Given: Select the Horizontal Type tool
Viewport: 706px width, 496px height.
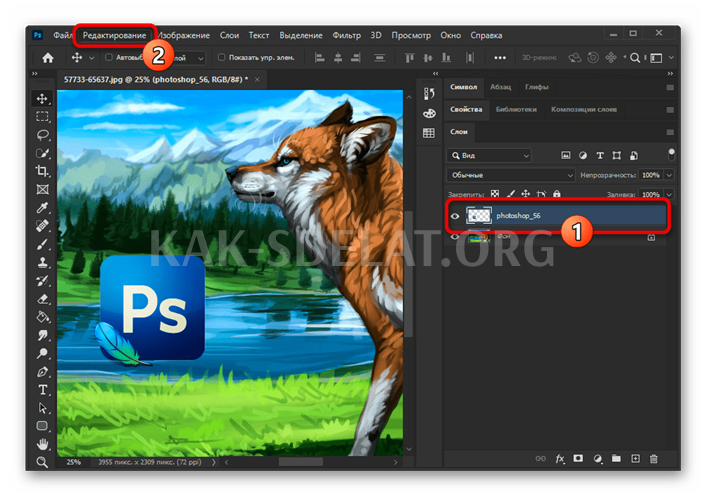Looking at the screenshot, I should 42,390.
